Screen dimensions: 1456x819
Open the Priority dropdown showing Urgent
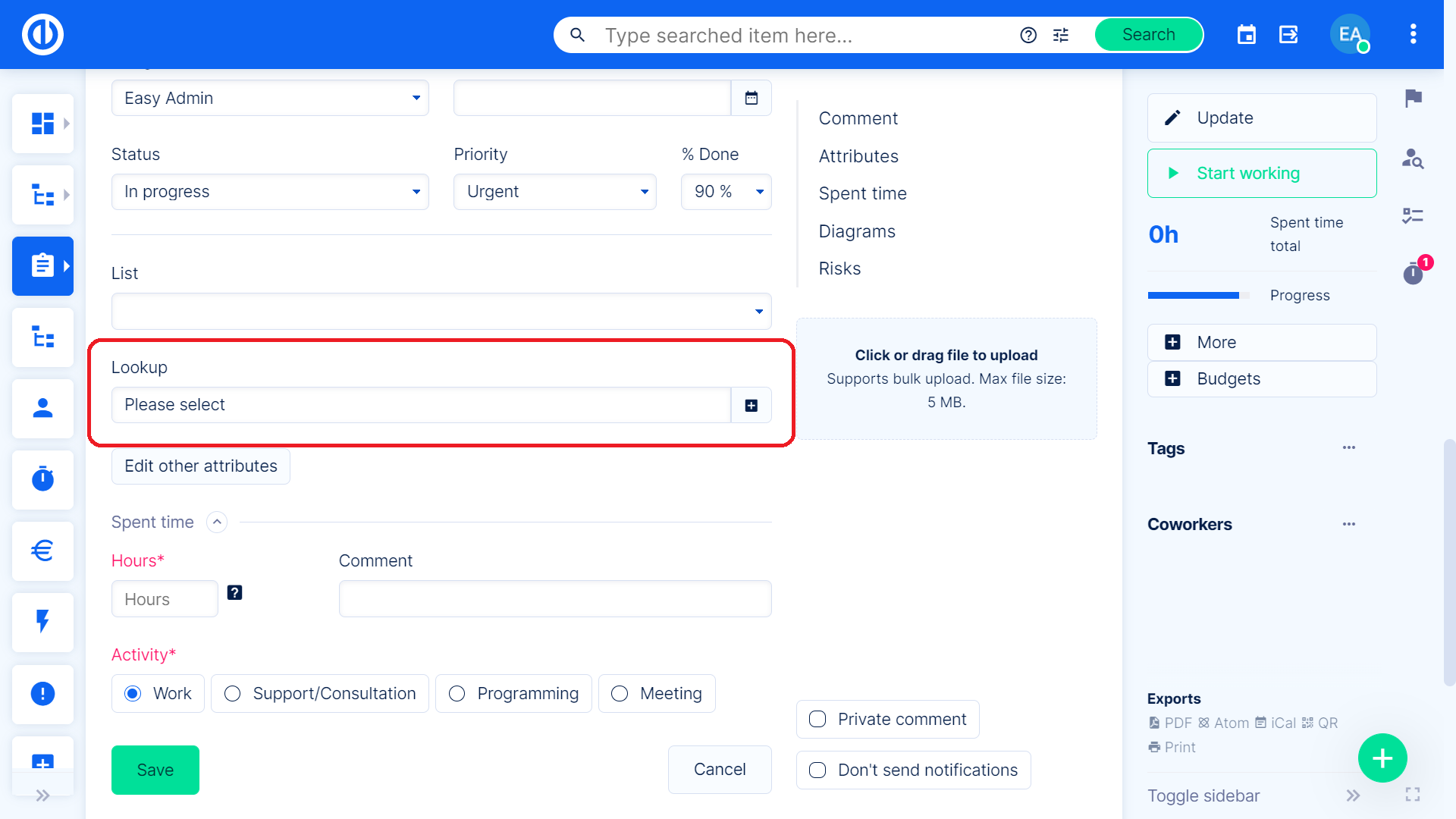555,192
